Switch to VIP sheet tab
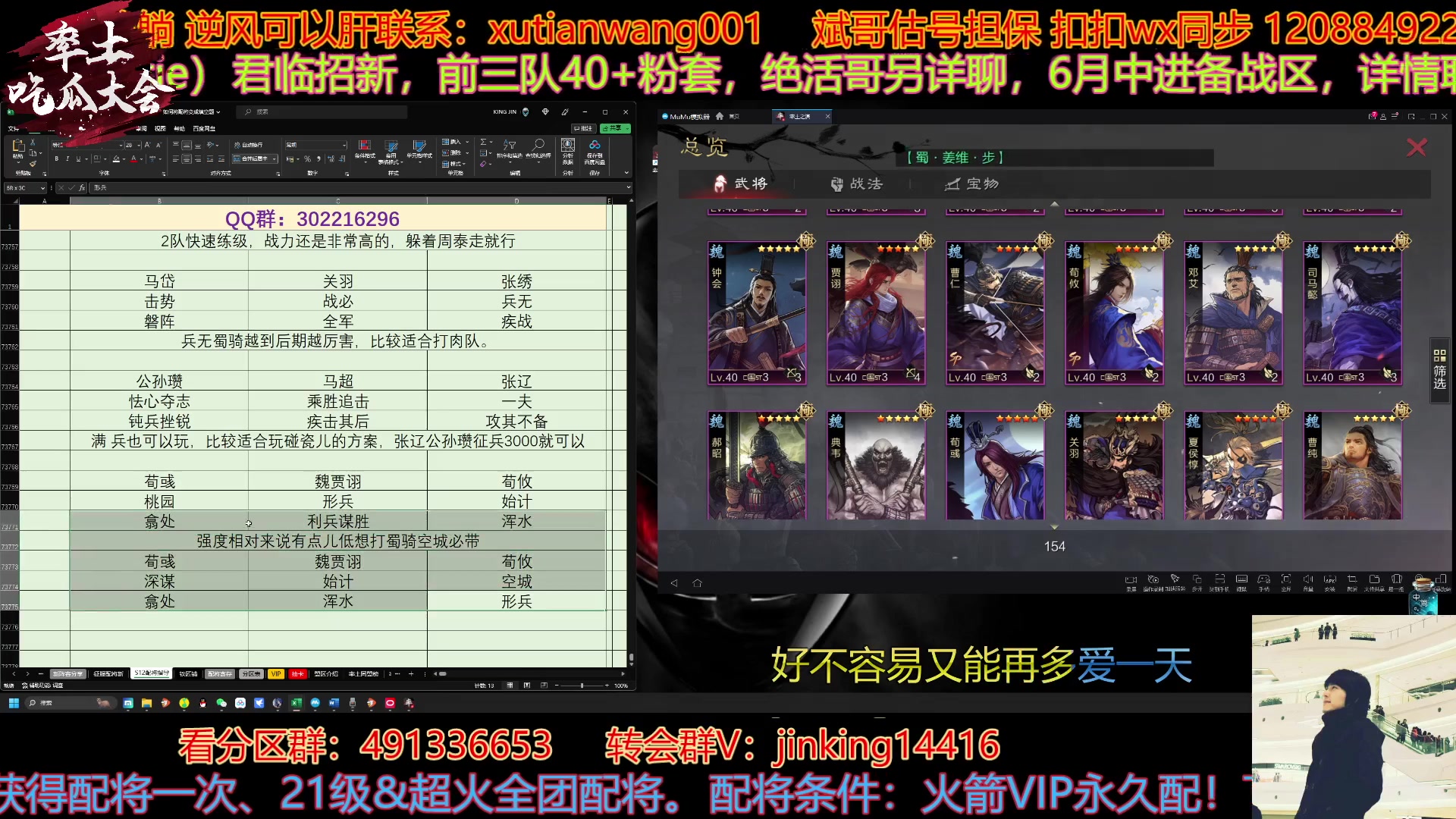 [275, 673]
